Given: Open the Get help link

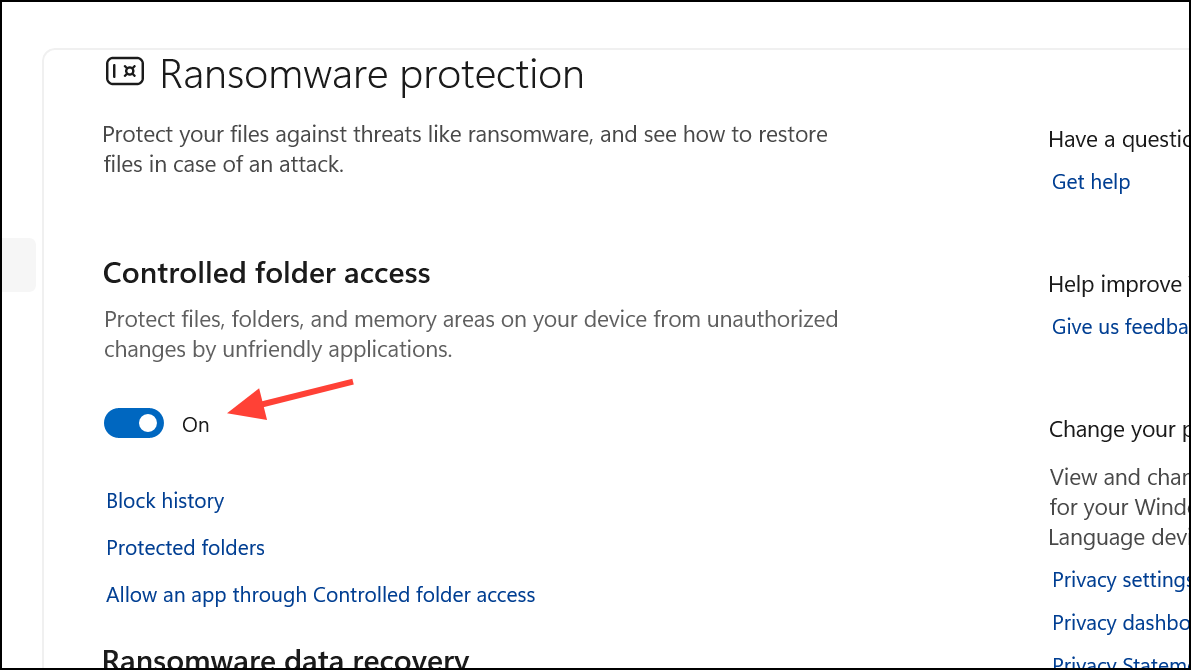Looking at the screenshot, I should click(1091, 182).
